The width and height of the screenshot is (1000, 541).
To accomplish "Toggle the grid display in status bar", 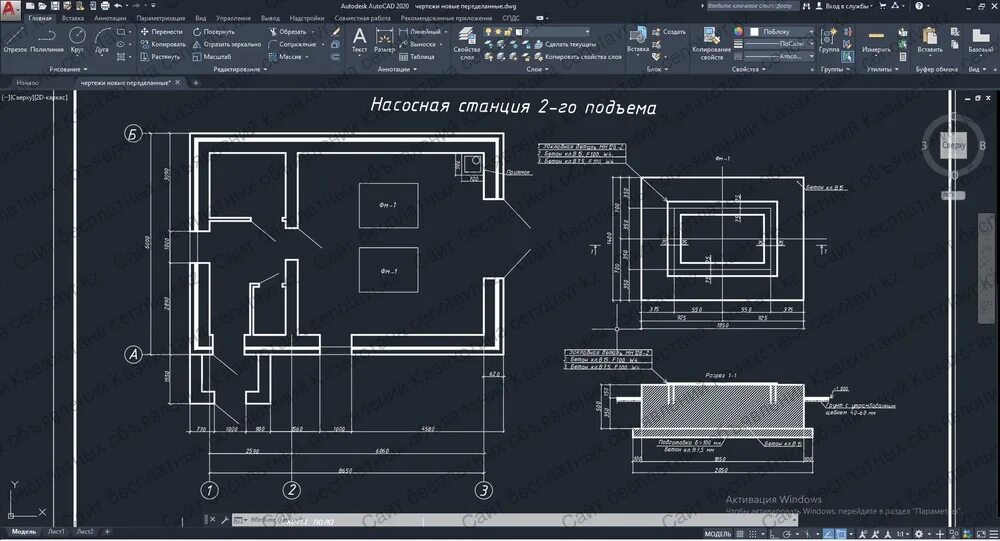I will (x=740, y=534).
